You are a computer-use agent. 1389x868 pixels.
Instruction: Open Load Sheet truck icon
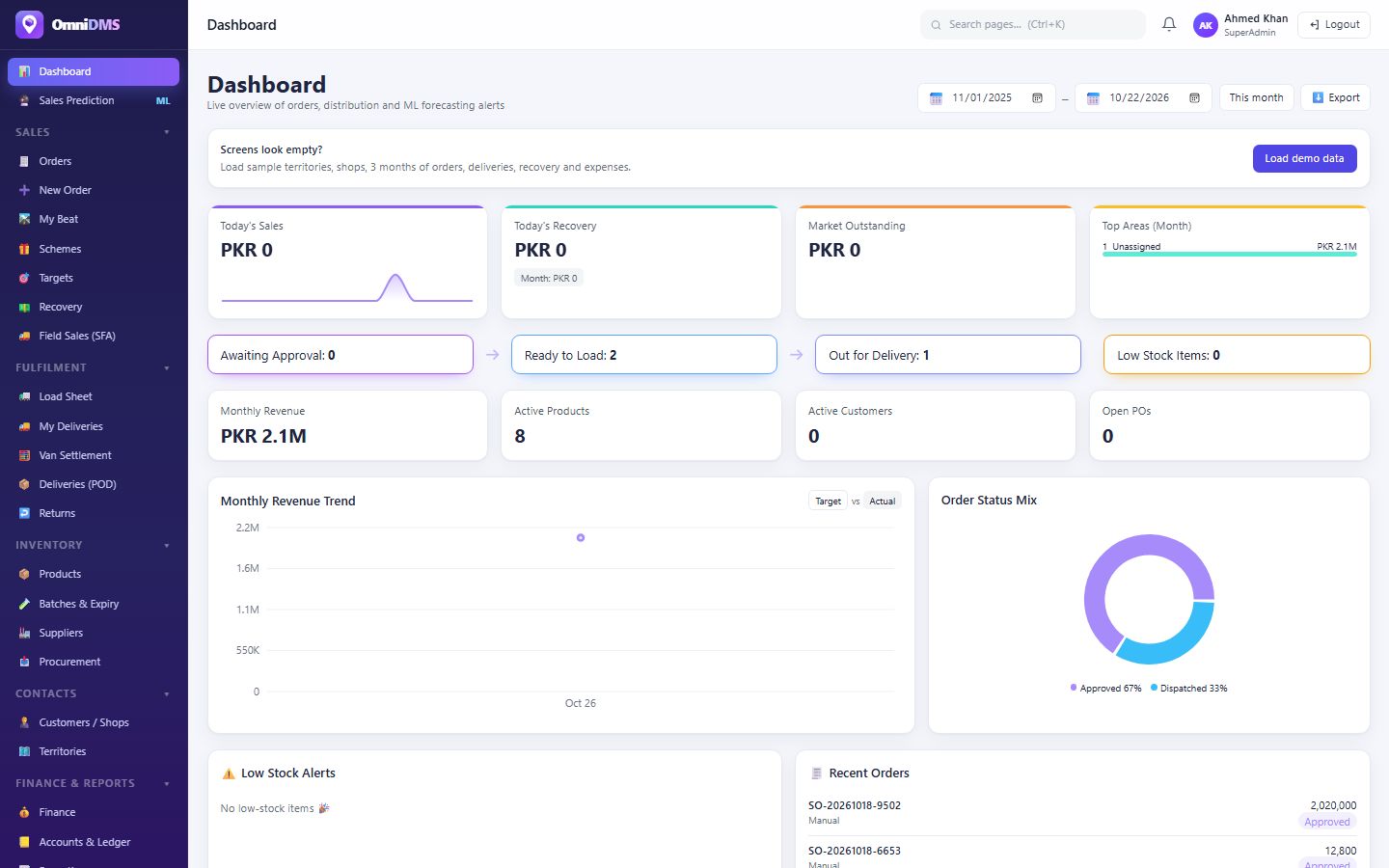pos(24,396)
